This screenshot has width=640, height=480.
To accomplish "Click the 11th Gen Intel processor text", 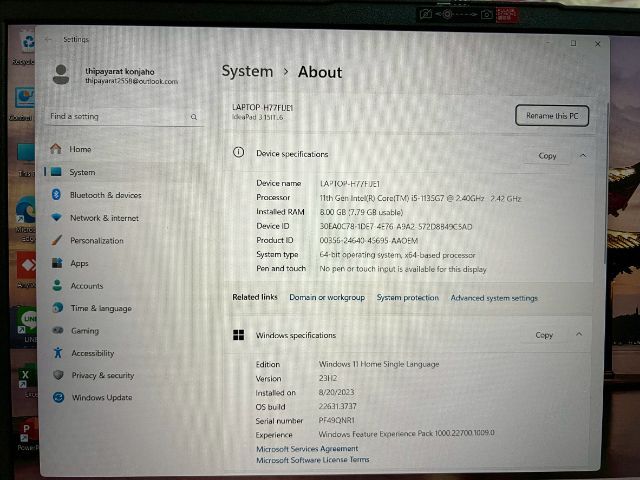I will pyautogui.click(x=420, y=198).
